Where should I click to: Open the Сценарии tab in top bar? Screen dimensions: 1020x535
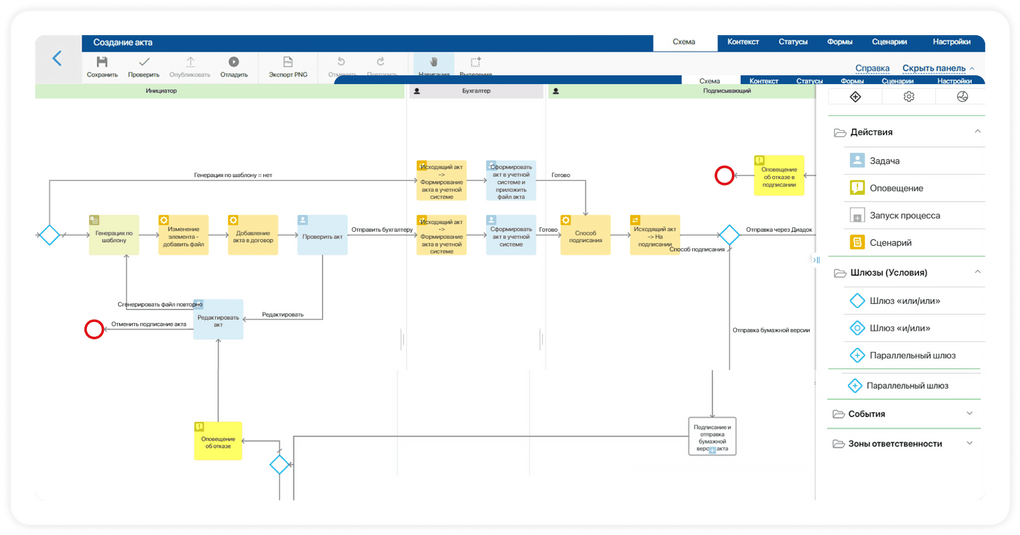pos(886,42)
